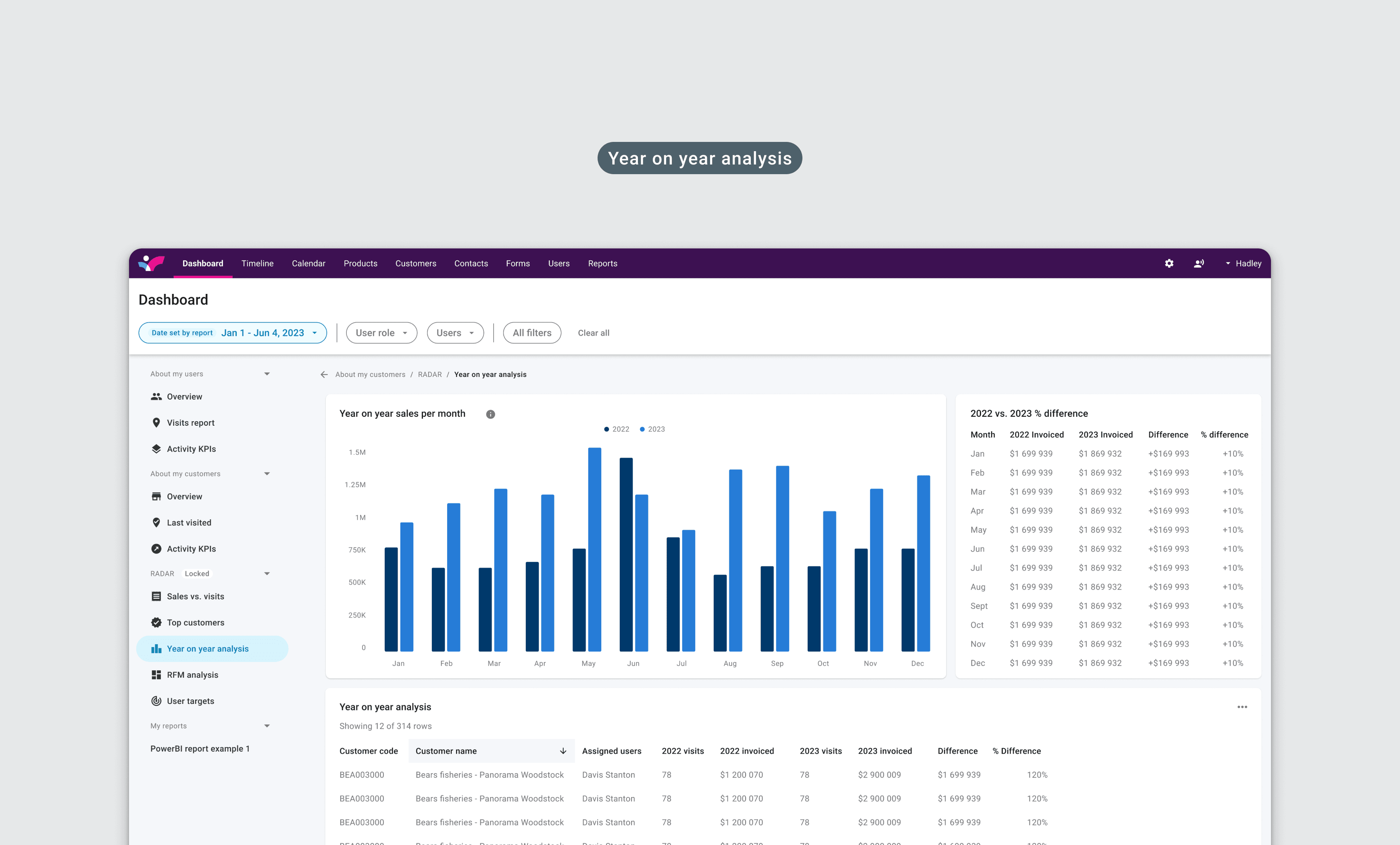Open the Top customers report

[196, 623]
